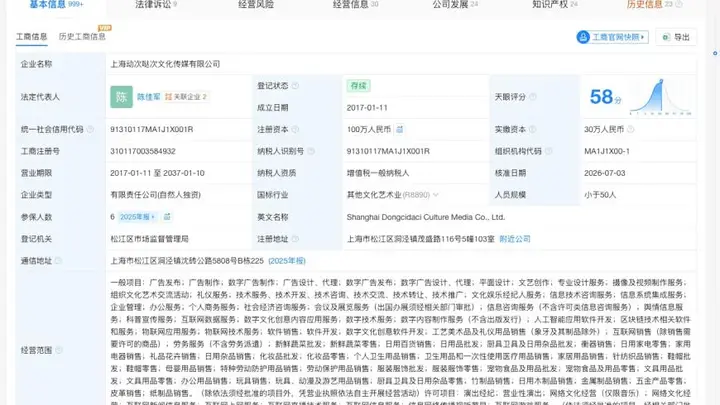
Task: Click the company name 上海动次哒次文化传媒有限公司
Action: pyautogui.click(x=165, y=64)
